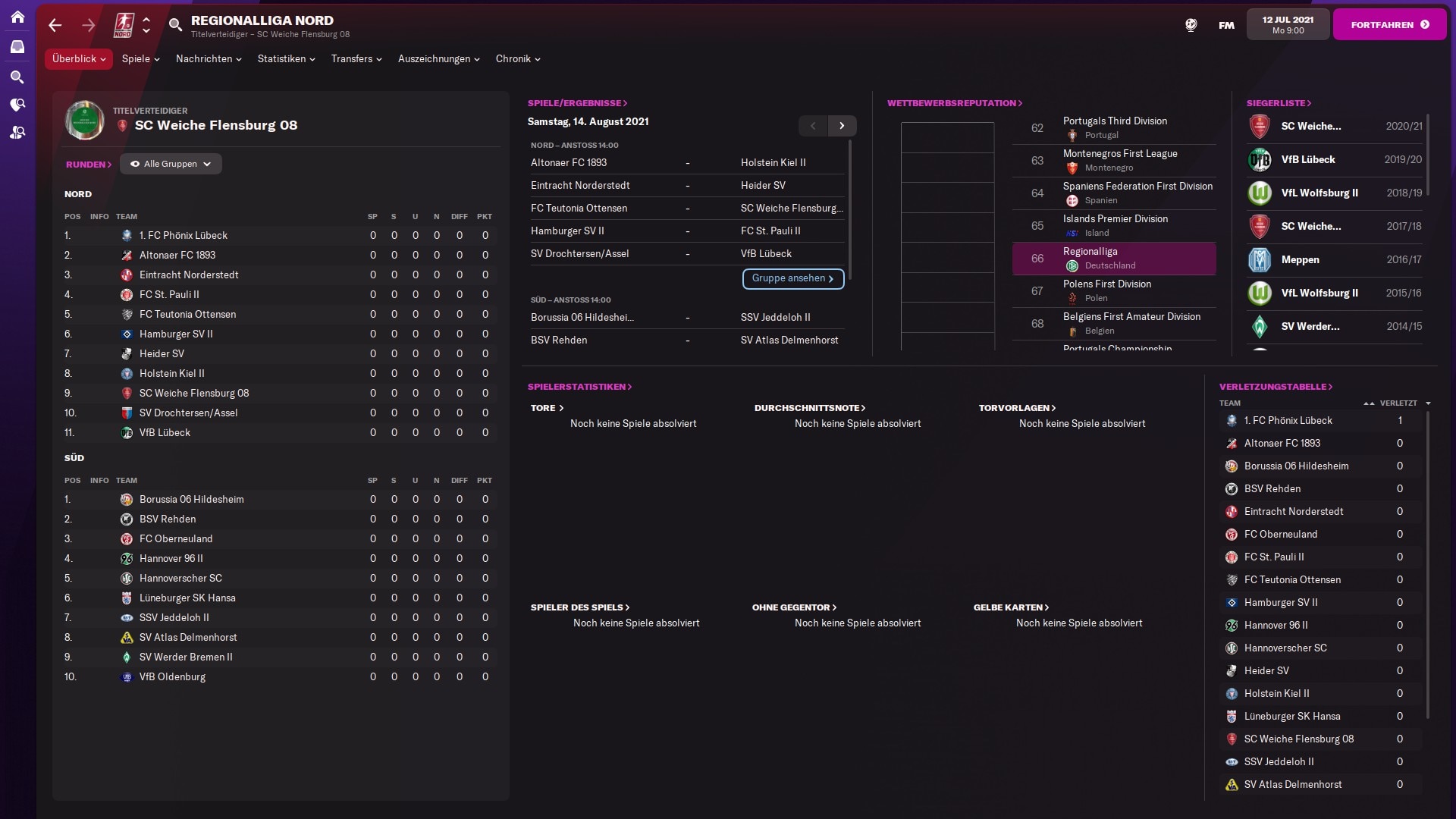Click the Regionalliga Nord competition logo
This screenshot has width=1456, height=819.
pyautogui.click(x=124, y=25)
